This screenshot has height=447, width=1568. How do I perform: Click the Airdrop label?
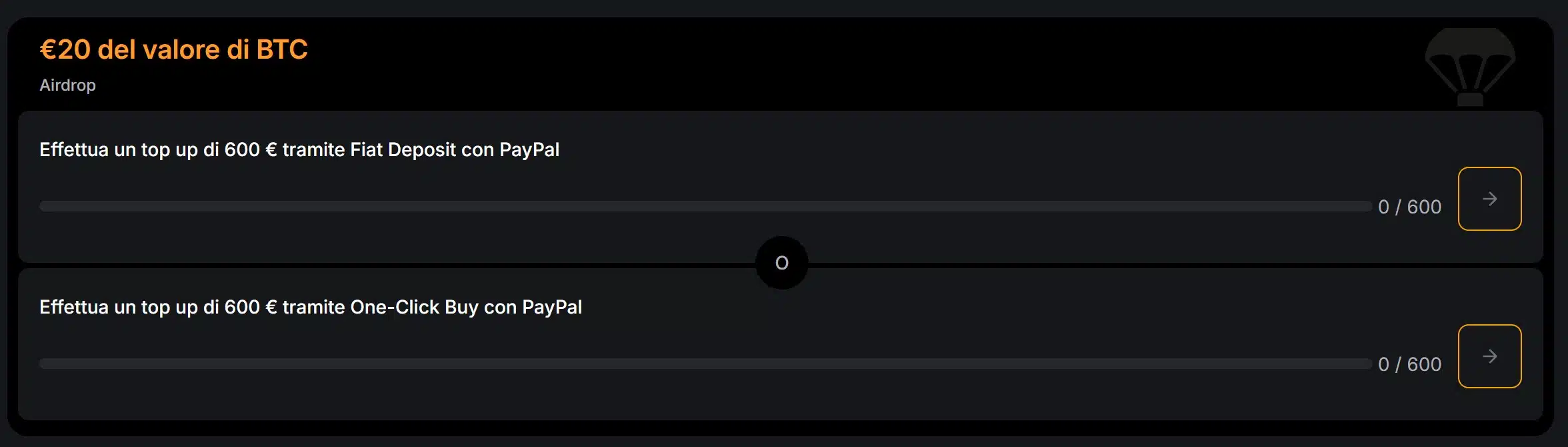(67, 85)
